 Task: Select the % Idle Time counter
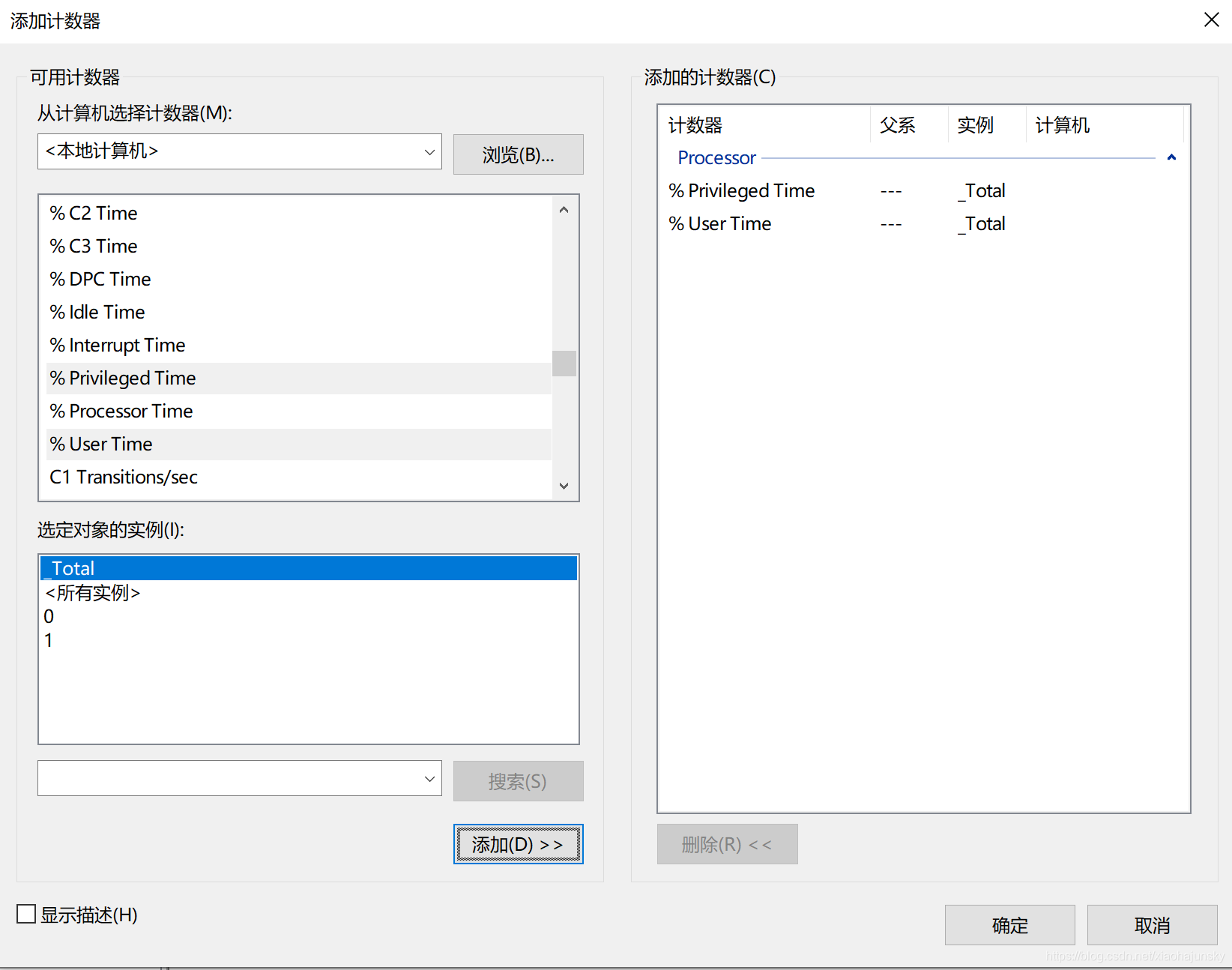point(97,312)
